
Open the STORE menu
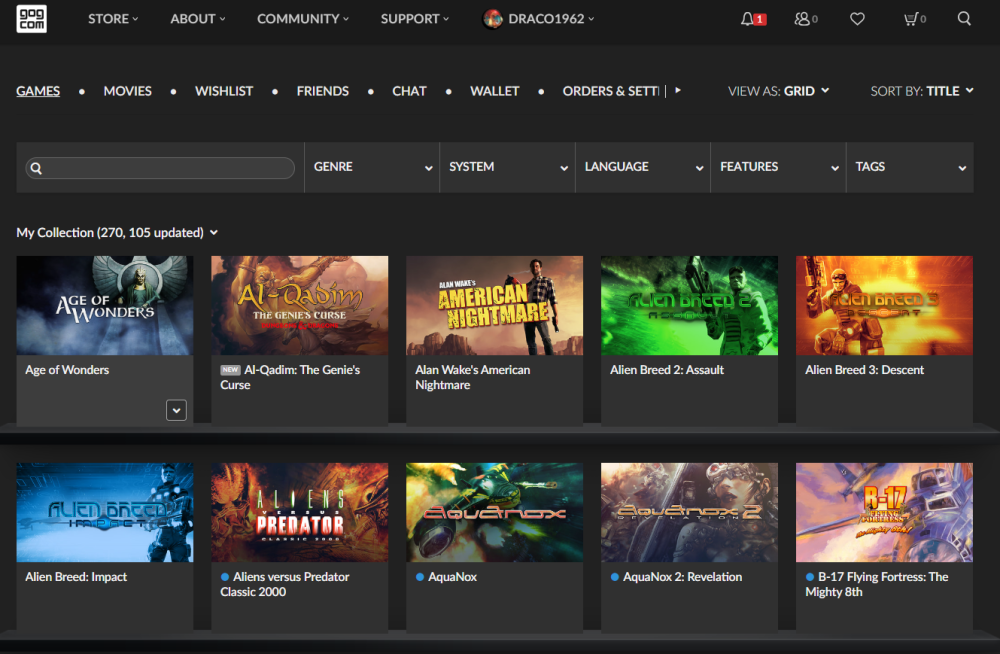[x=113, y=19]
